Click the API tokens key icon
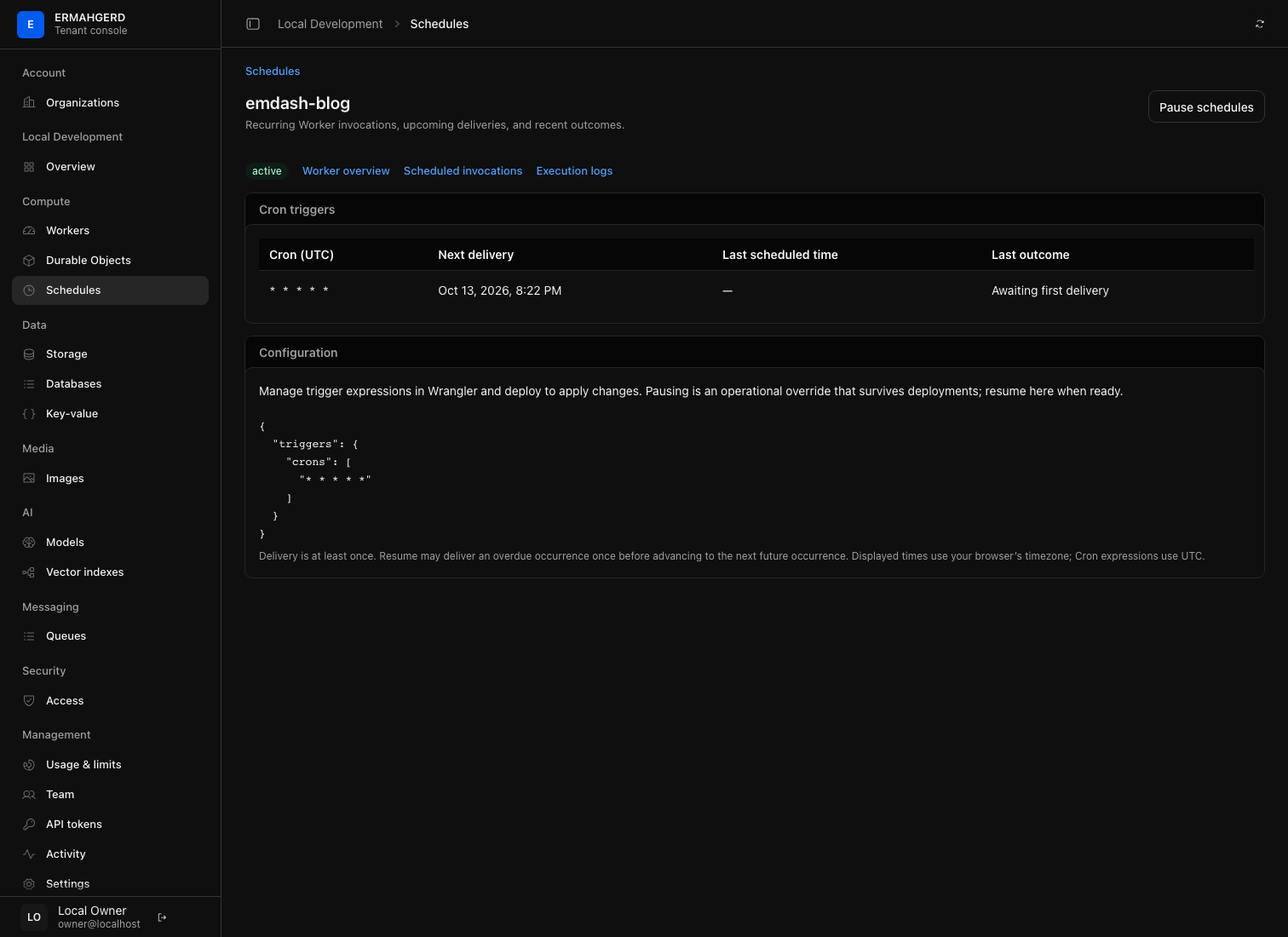Viewport: 1288px width, 937px height. (29, 825)
